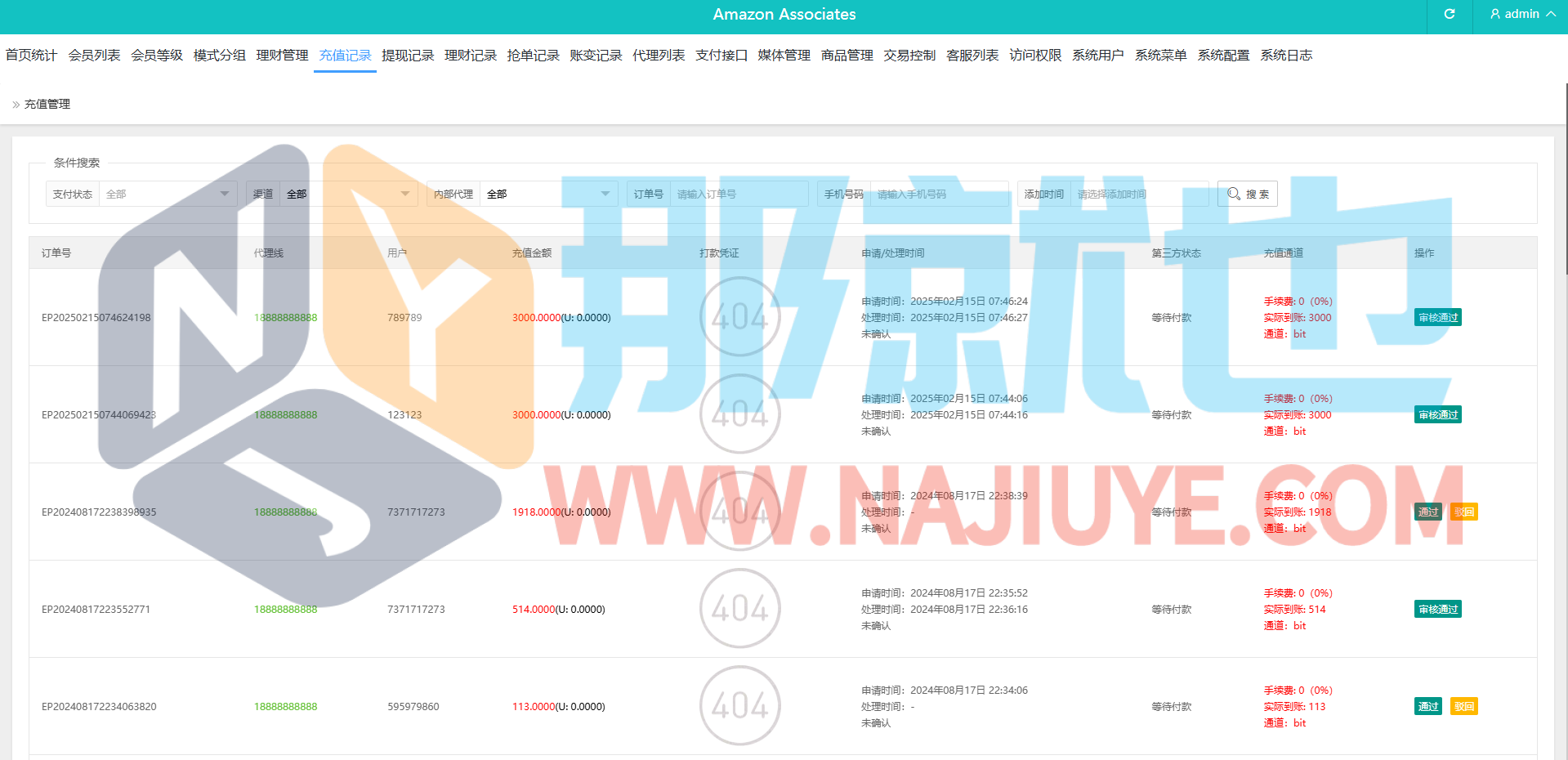
Task: Focus the 手机号码 input field
Action: coord(939,194)
